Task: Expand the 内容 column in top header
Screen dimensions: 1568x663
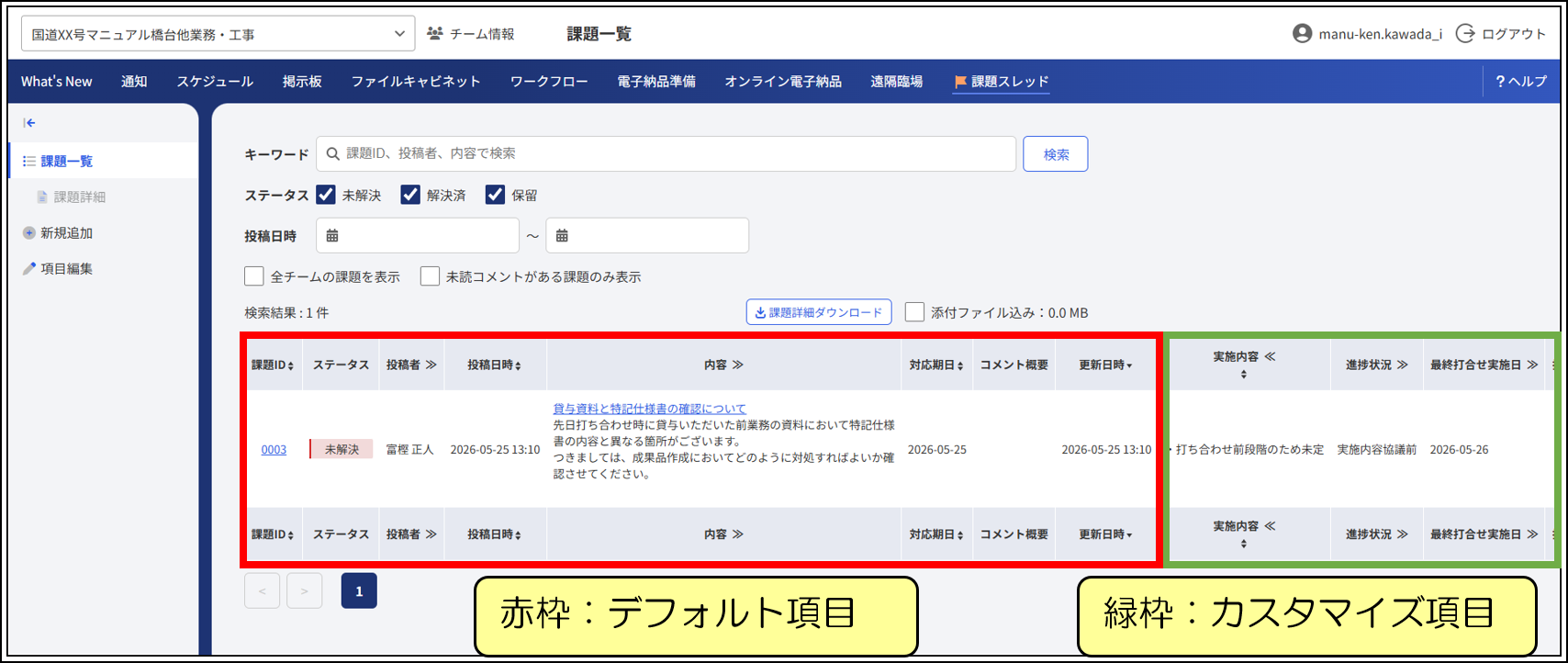Action: pos(737,365)
